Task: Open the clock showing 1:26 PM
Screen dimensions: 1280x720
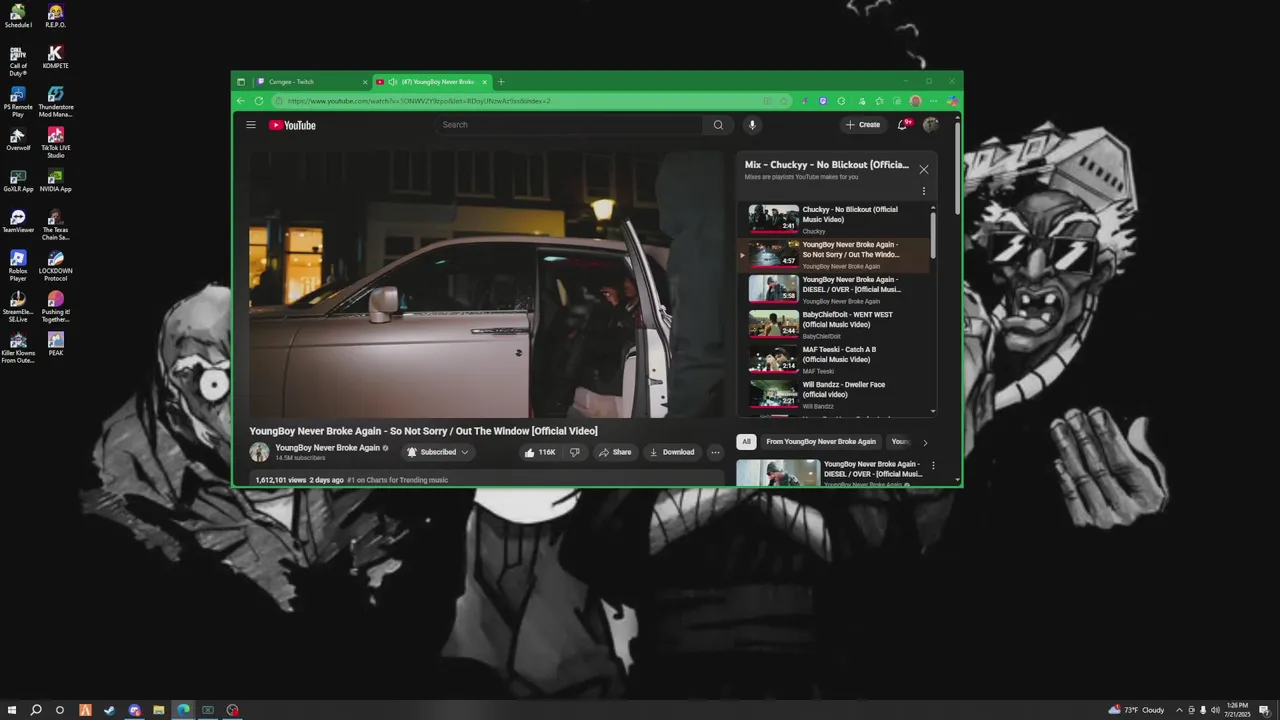Action: pos(1237,710)
